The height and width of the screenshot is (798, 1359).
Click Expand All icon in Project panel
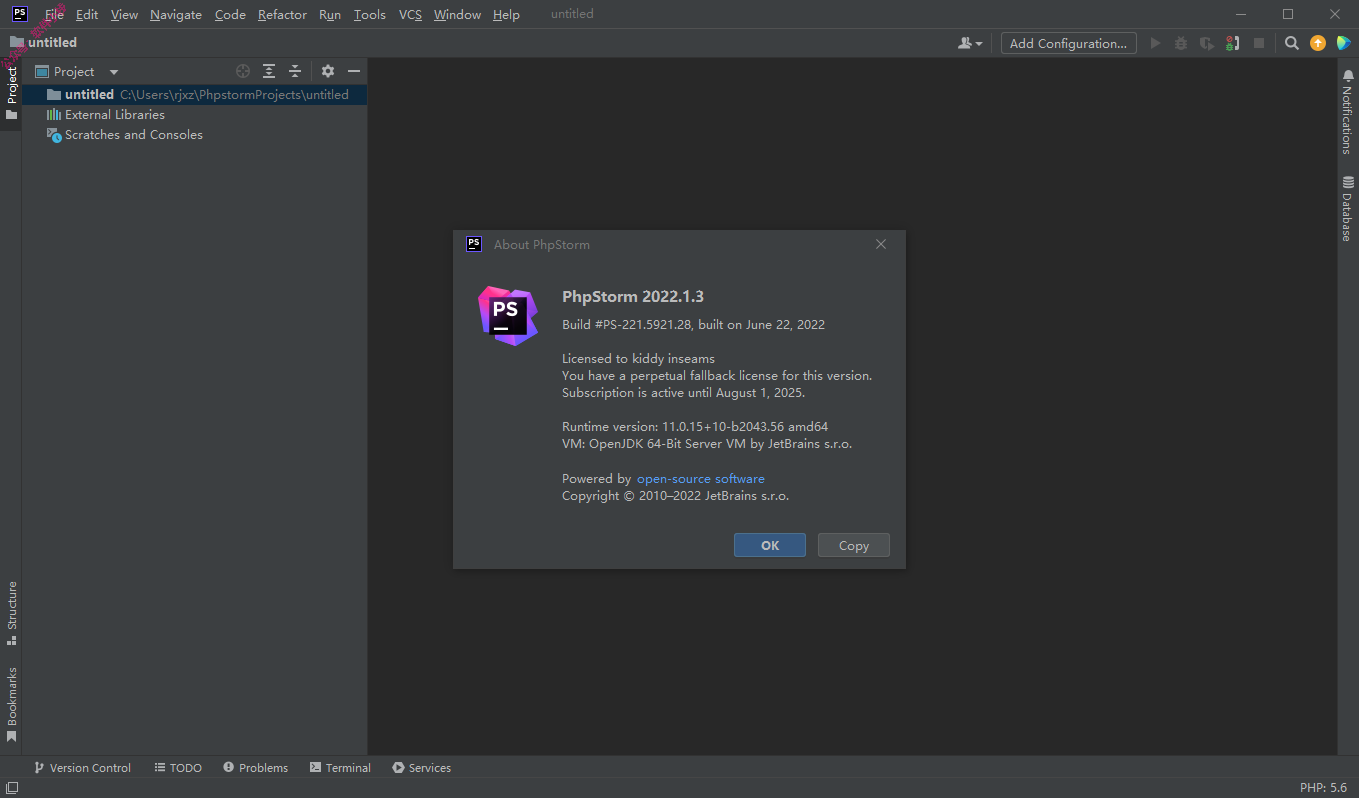pos(269,71)
